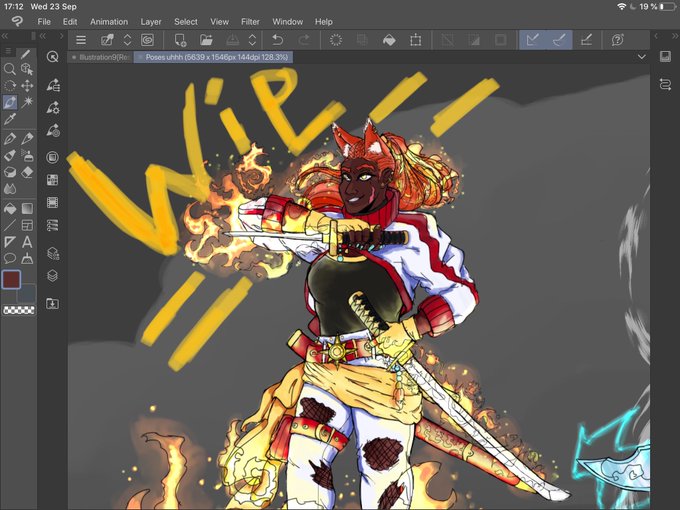Click the Help question mark icon
This screenshot has width=680, height=510.
pos(618,40)
